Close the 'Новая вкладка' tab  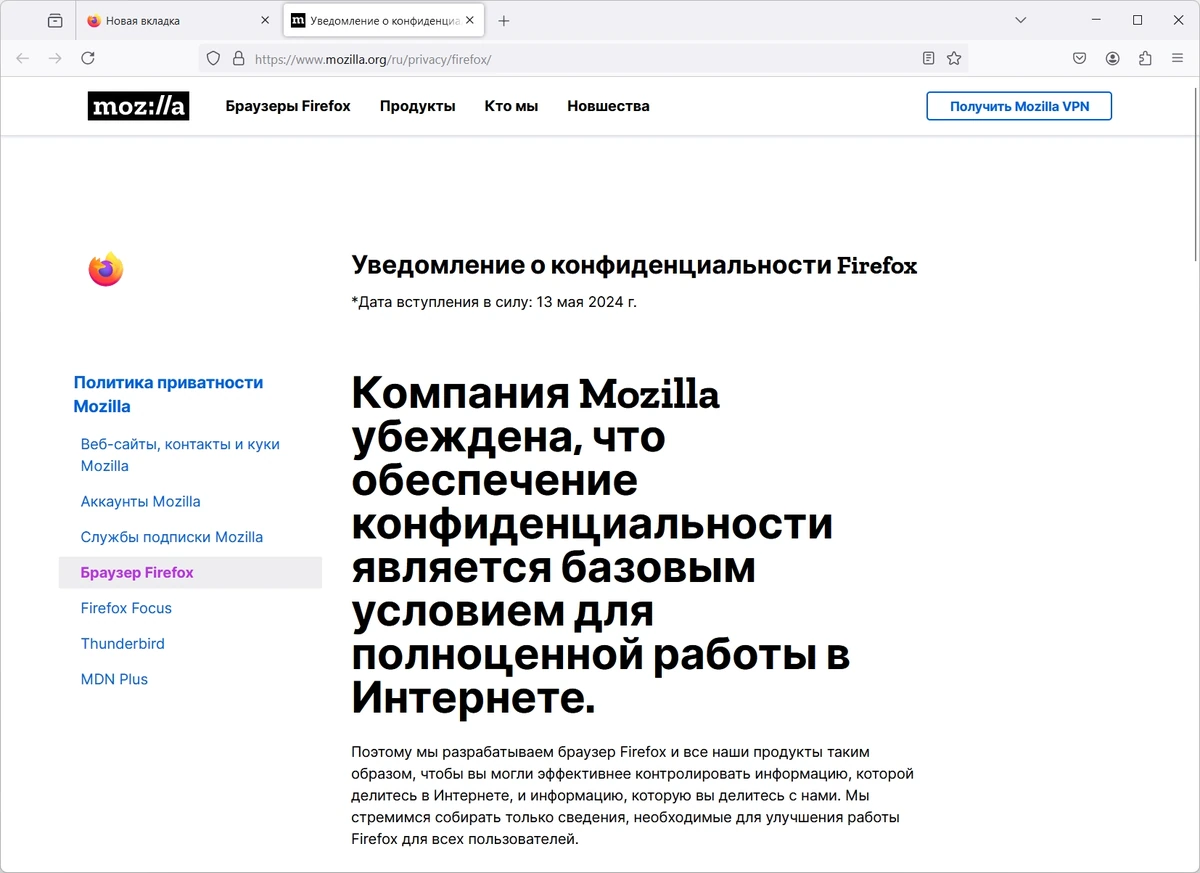[265, 20]
